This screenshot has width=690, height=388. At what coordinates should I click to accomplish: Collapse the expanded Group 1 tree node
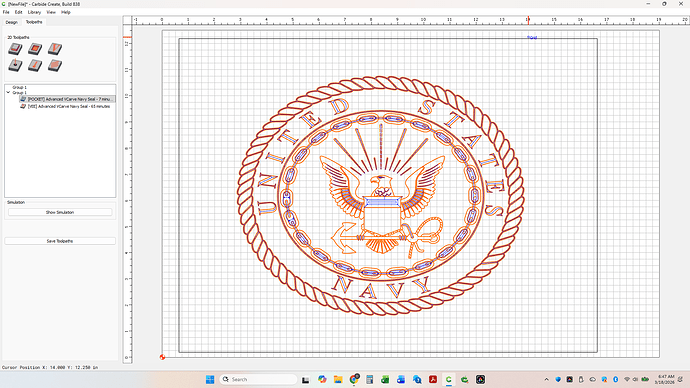tap(8, 93)
